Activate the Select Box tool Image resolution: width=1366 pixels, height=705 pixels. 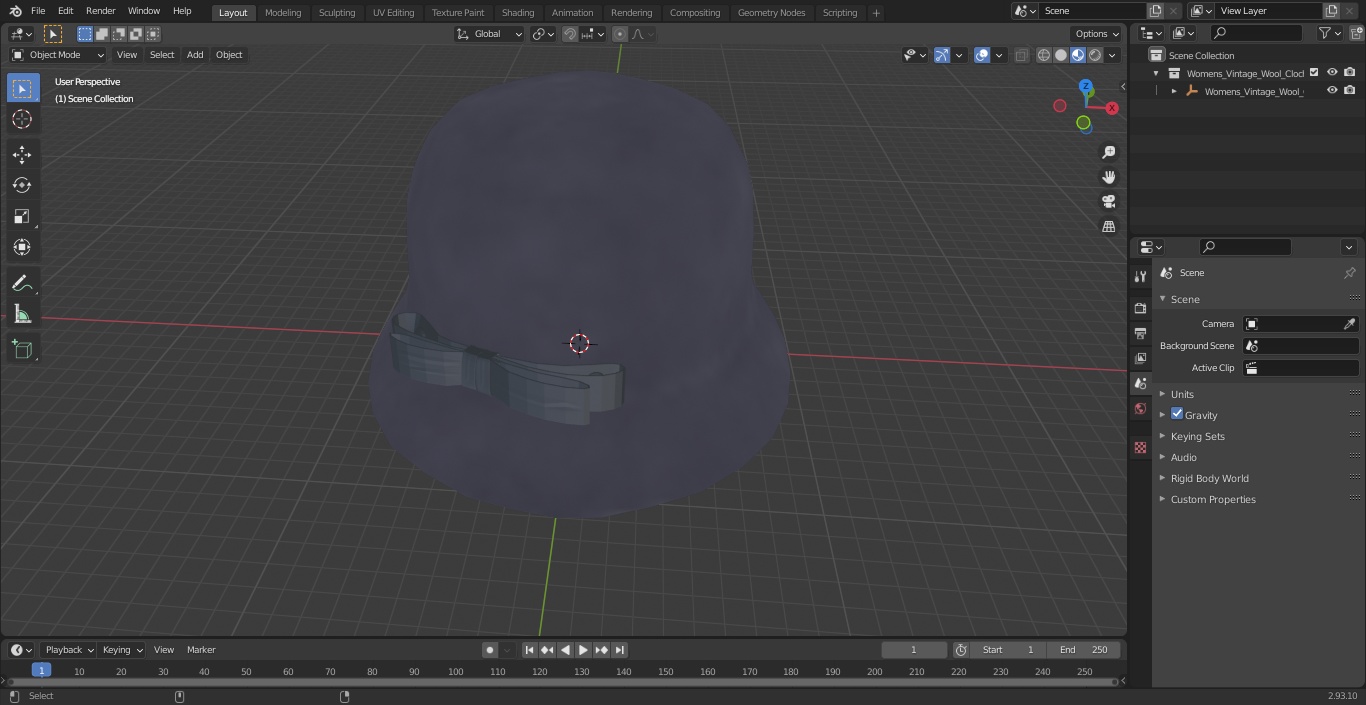point(22,88)
